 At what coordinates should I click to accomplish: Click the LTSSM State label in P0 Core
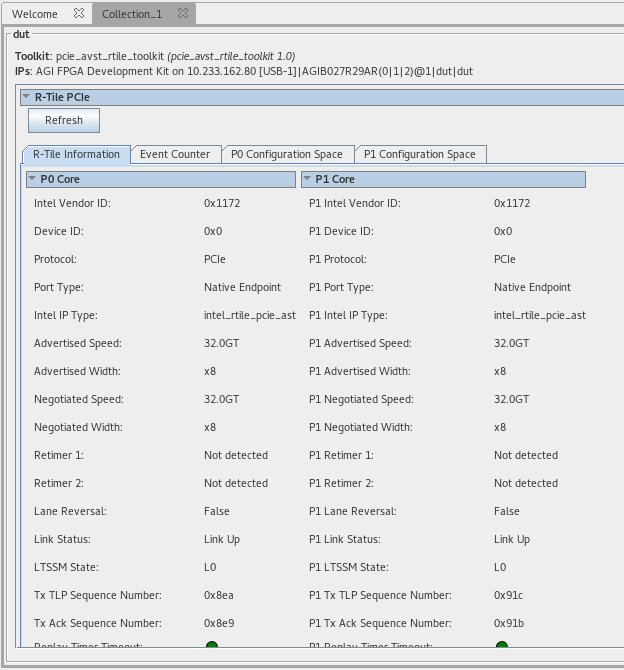coord(66,567)
